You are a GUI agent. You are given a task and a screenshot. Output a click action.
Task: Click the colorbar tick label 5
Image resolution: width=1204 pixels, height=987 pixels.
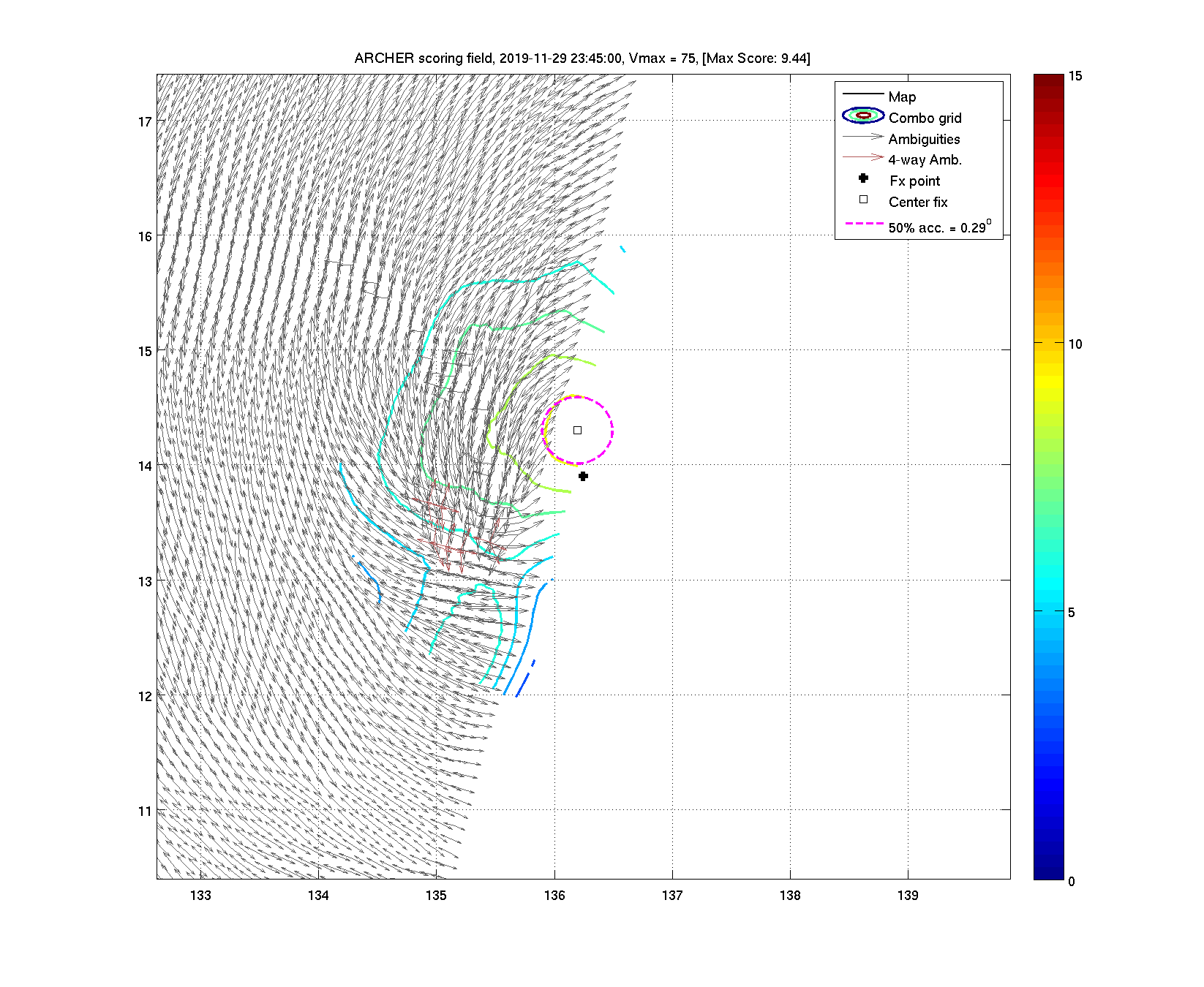click(1072, 613)
